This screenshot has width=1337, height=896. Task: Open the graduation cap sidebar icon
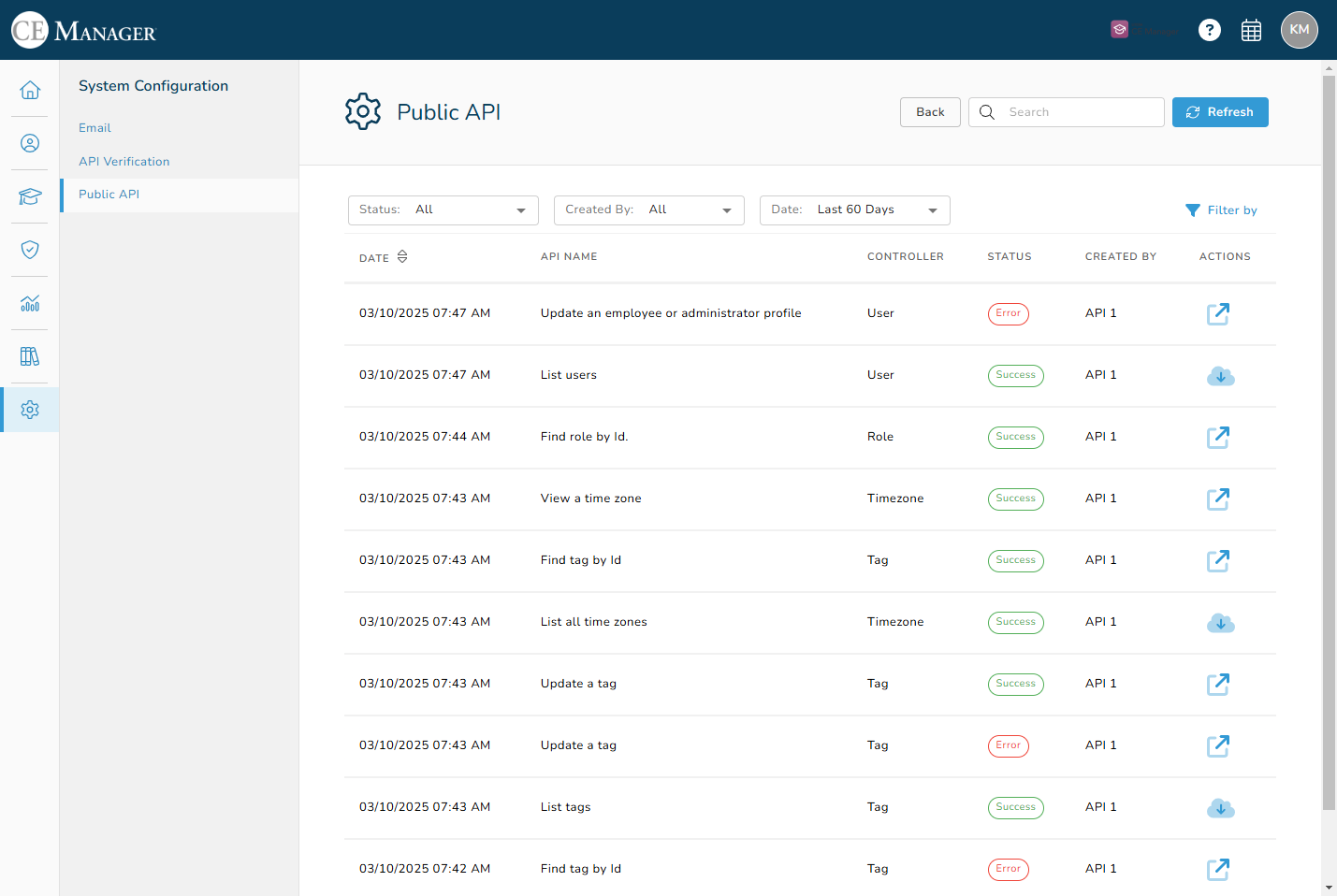pos(30,196)
